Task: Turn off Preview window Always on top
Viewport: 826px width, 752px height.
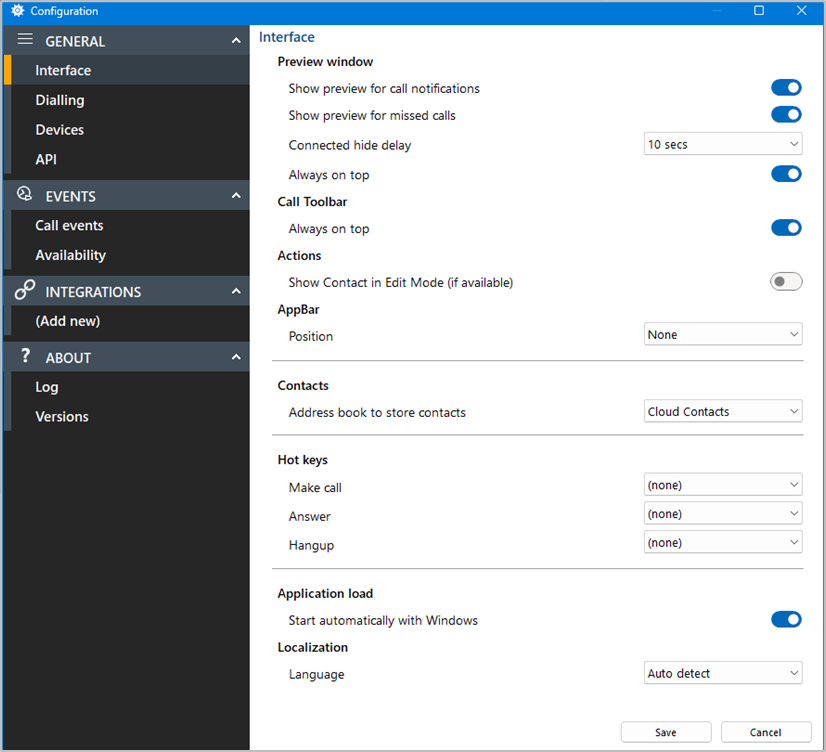Action: [786, 174]
